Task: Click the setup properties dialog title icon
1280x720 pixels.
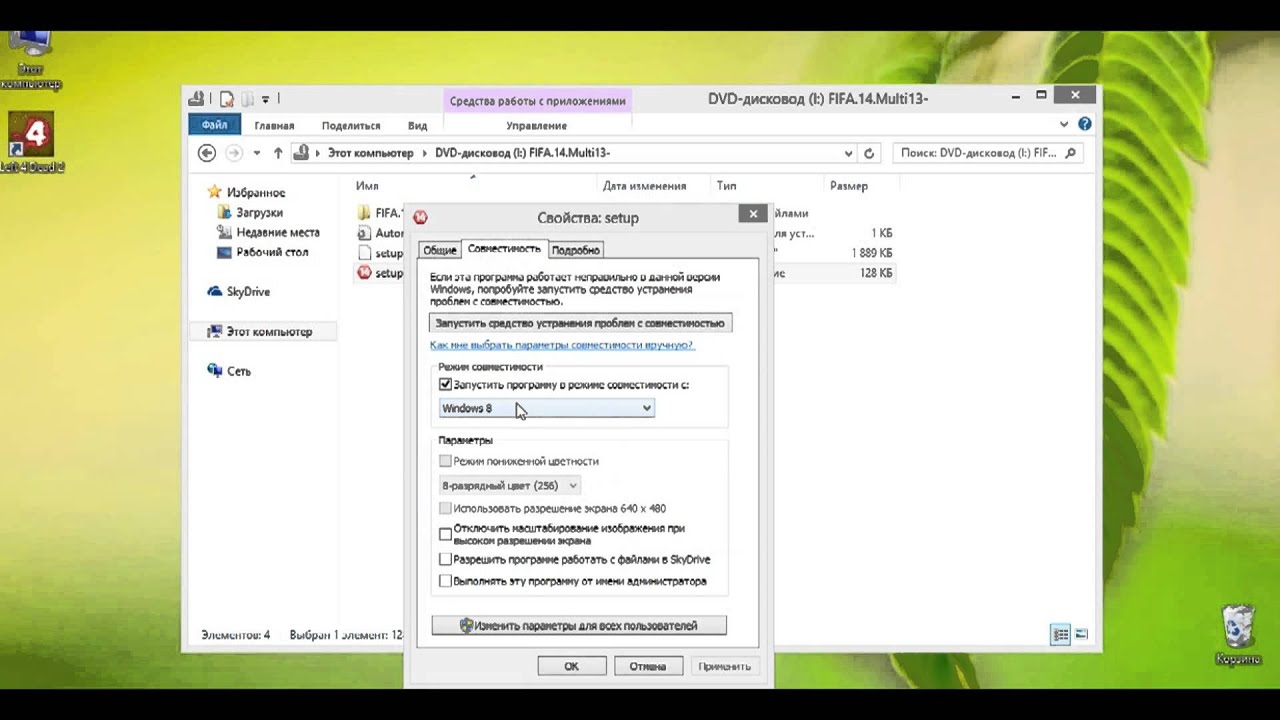Action: coord(421,217)
